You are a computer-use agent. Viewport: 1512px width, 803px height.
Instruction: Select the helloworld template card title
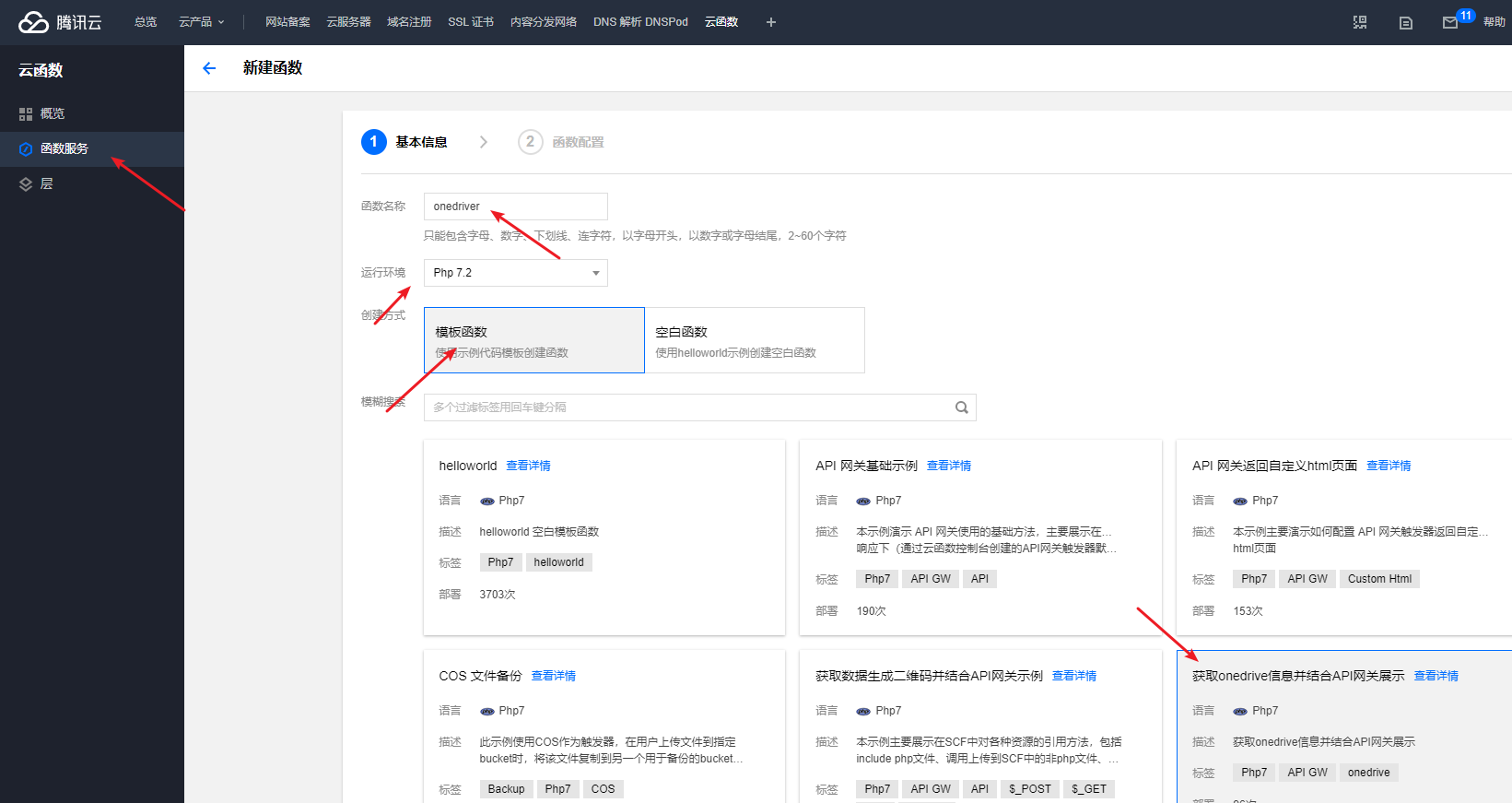(x=467, y=466)
